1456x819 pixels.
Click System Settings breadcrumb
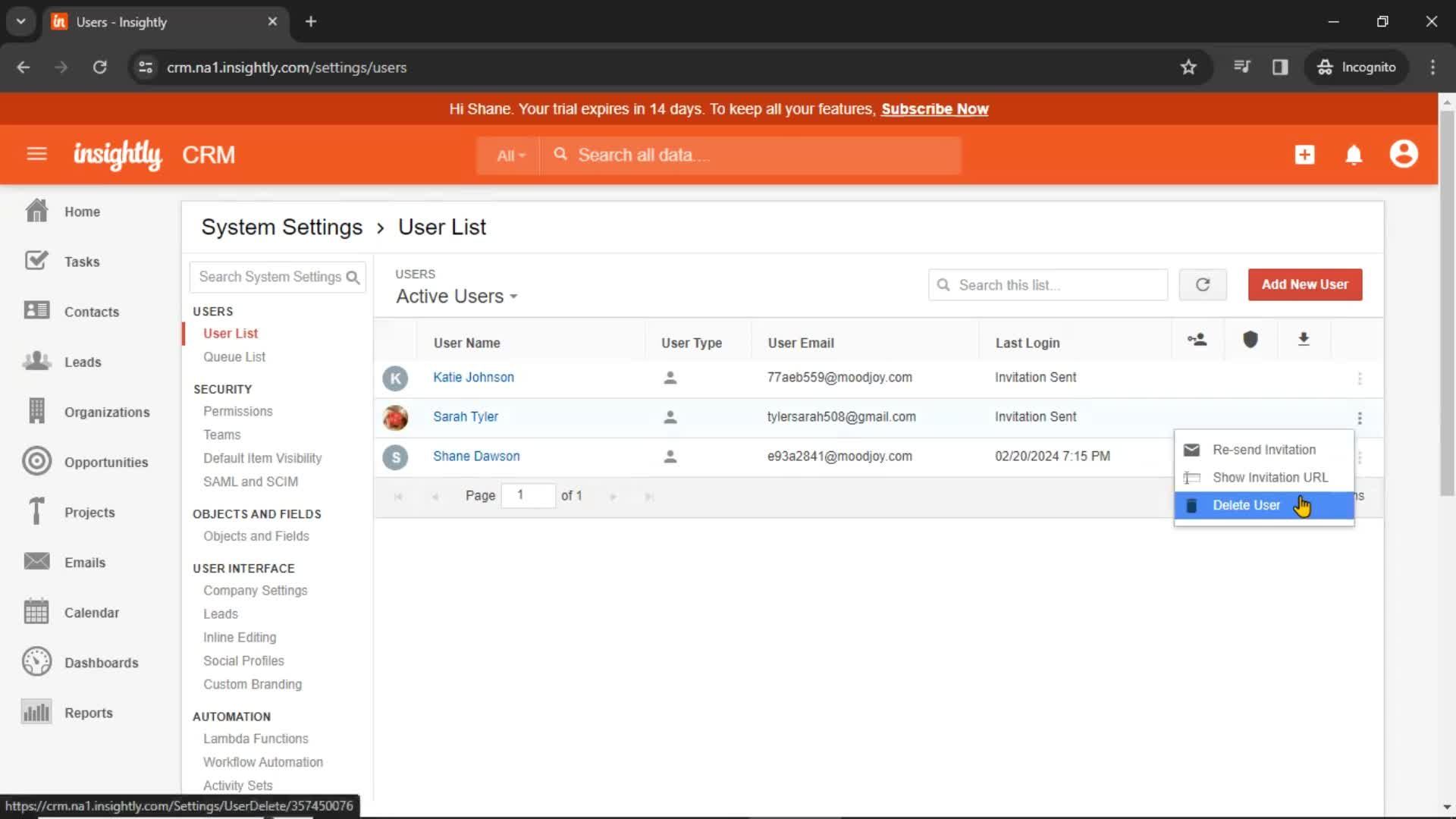(282, 227)
